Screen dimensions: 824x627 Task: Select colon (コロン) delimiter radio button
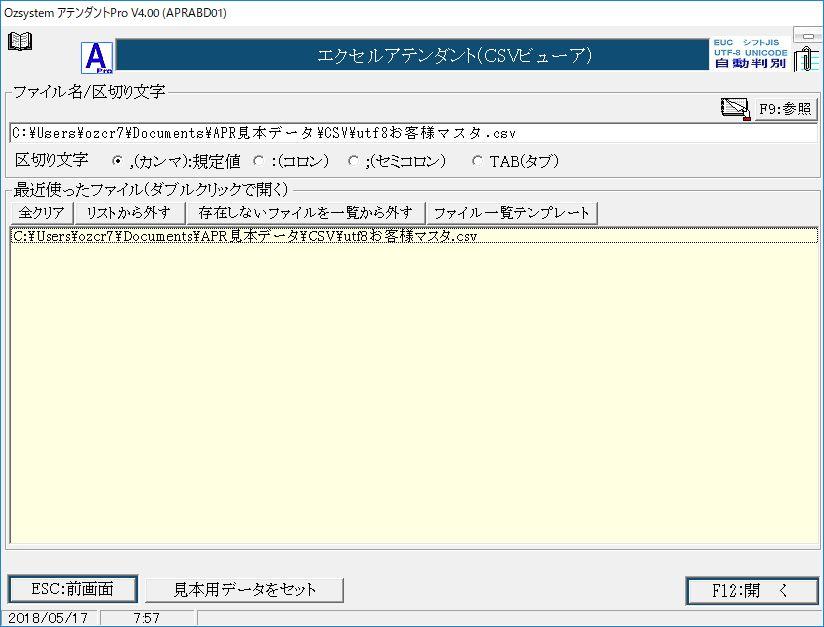click(x=258, y=161)
